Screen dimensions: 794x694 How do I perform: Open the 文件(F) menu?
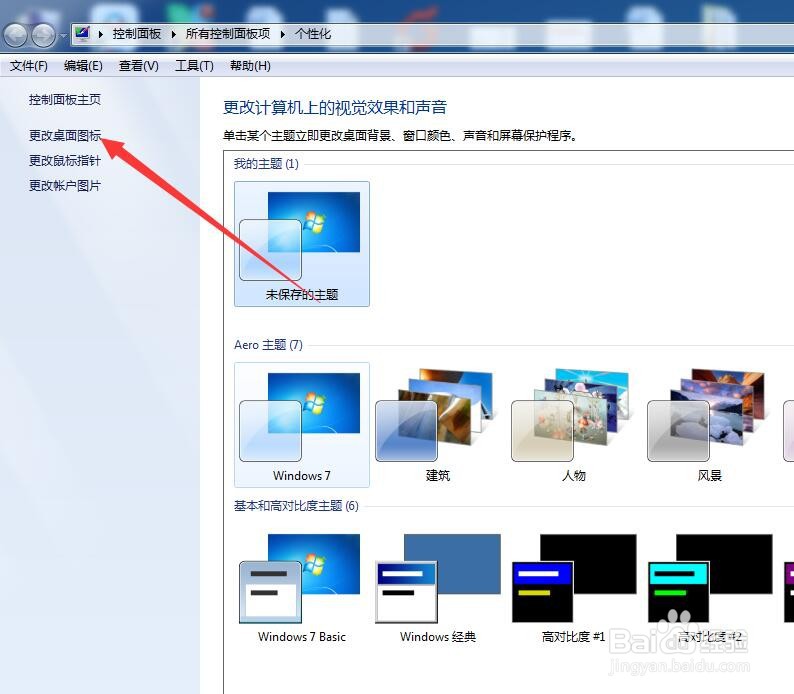tap(29, 66)
